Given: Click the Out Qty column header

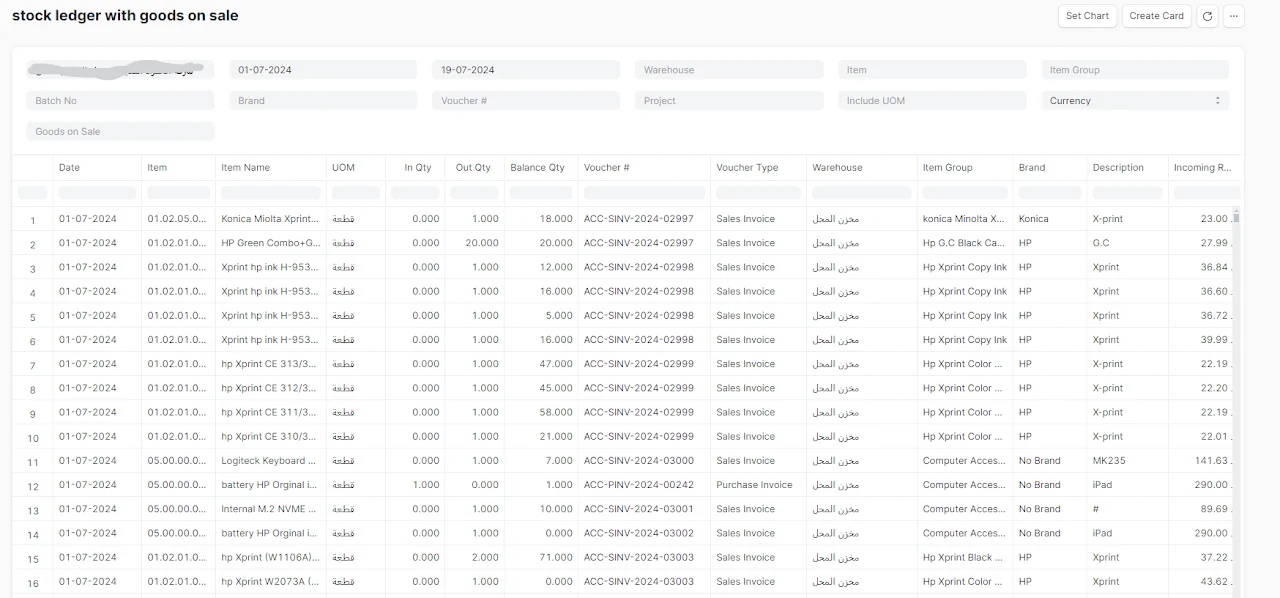Looking at the screenshot, I should tap(473, 168).
